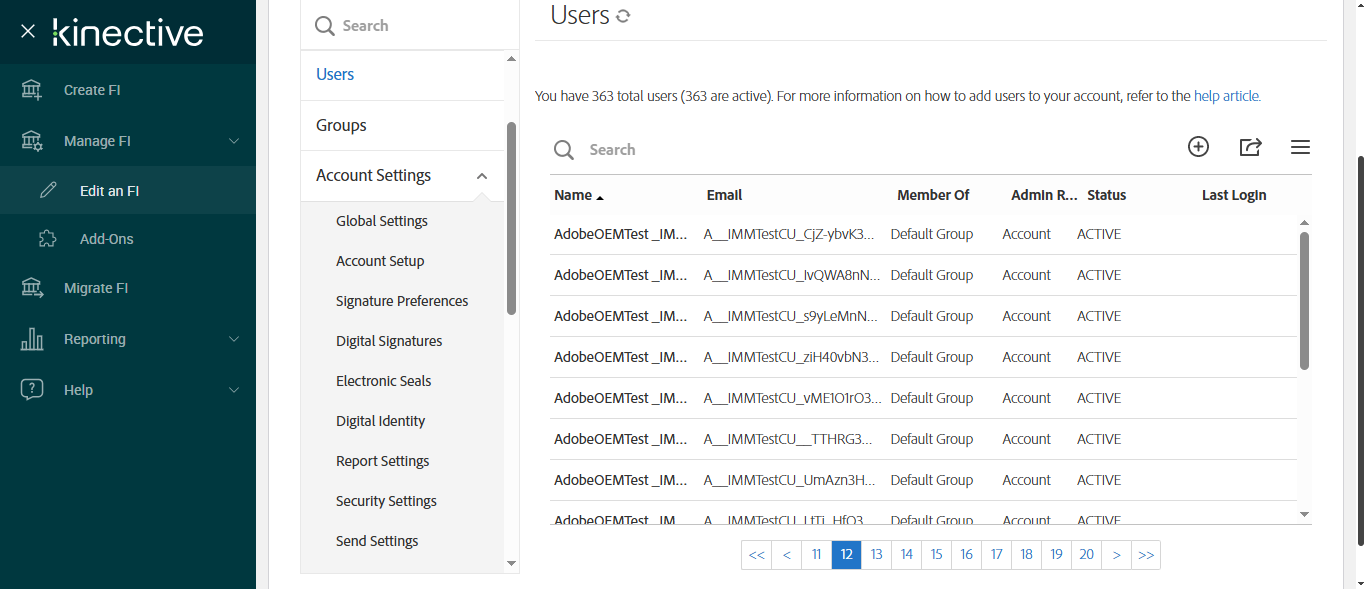Click the Reporting bar chart icon

[x=32, y=339]
